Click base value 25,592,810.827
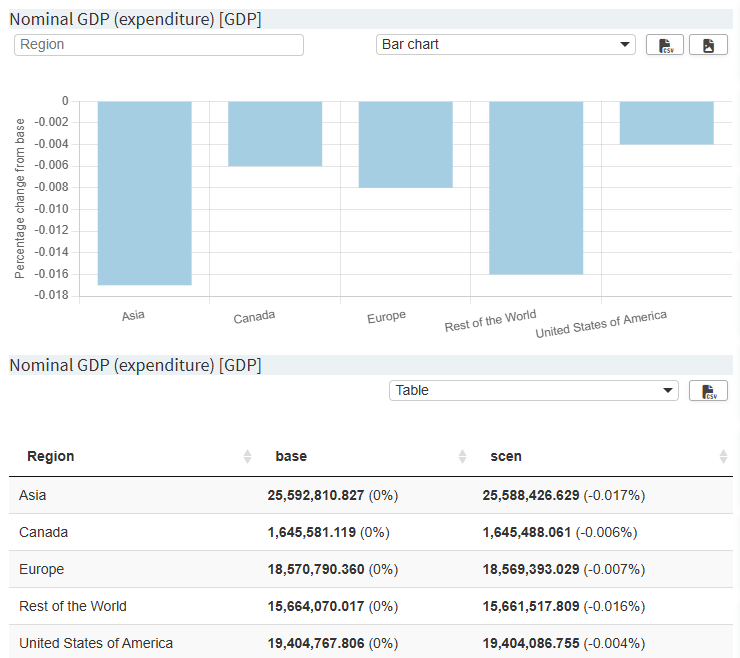740x658 pixels. pyautogui.click(x=316, y=495)
